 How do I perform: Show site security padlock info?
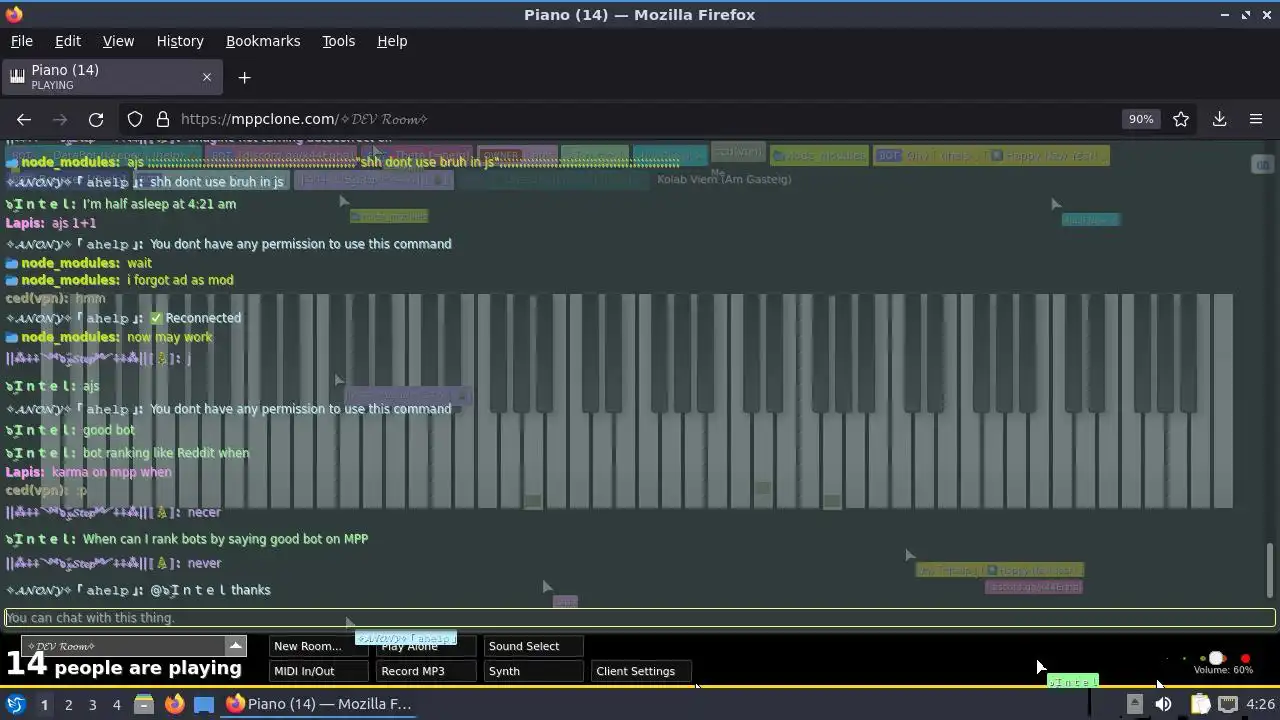163,119
